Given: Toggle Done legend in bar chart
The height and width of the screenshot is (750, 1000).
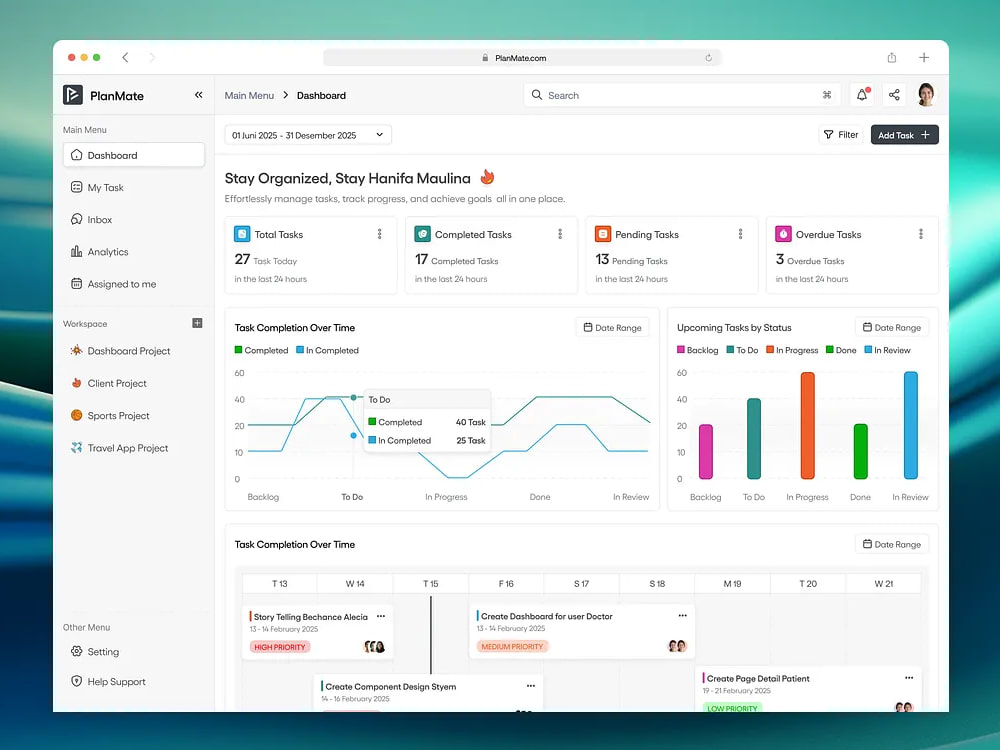Looking at the screenshot, I should [841, 350].
